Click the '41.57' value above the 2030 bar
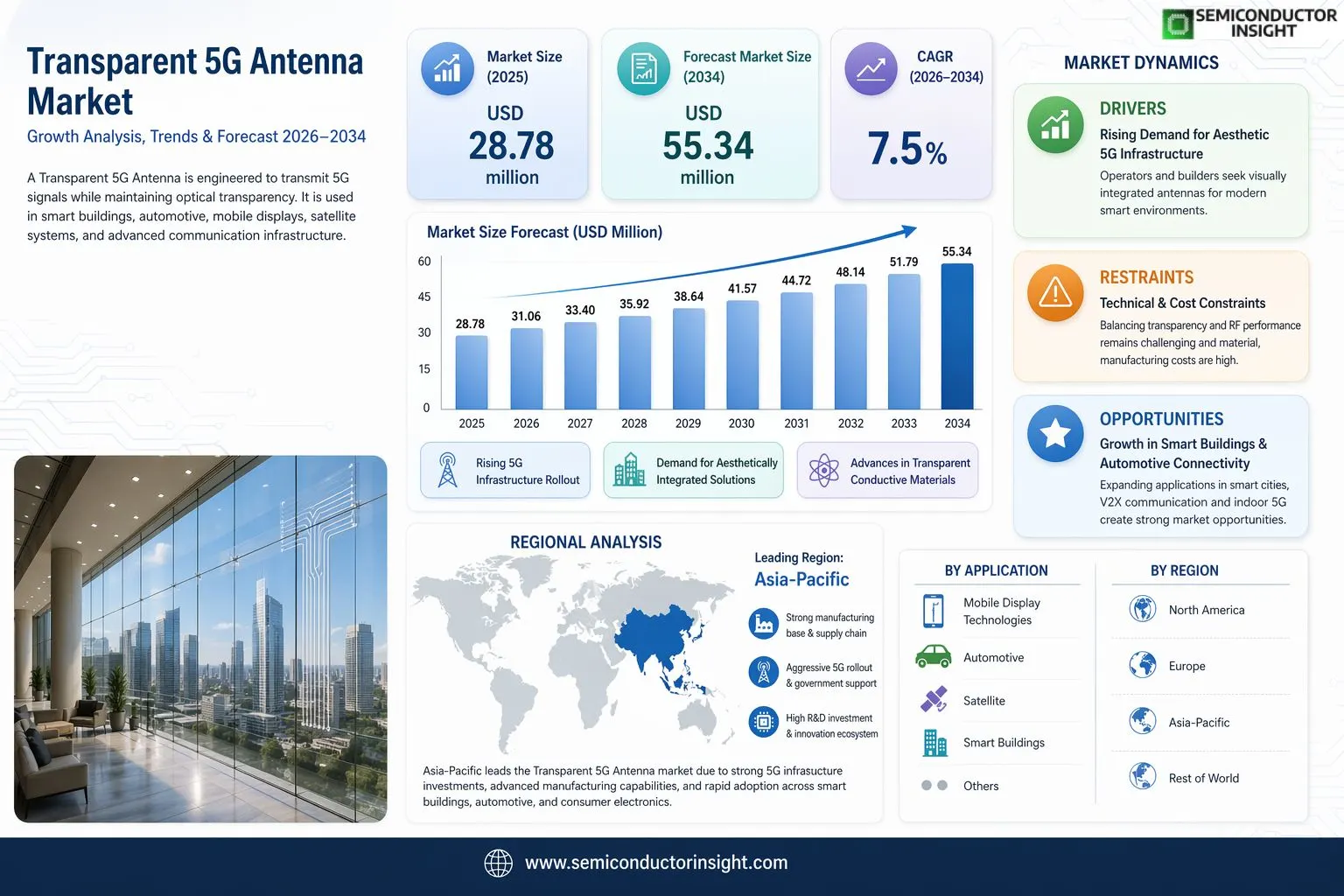 (x=742, y=289)
